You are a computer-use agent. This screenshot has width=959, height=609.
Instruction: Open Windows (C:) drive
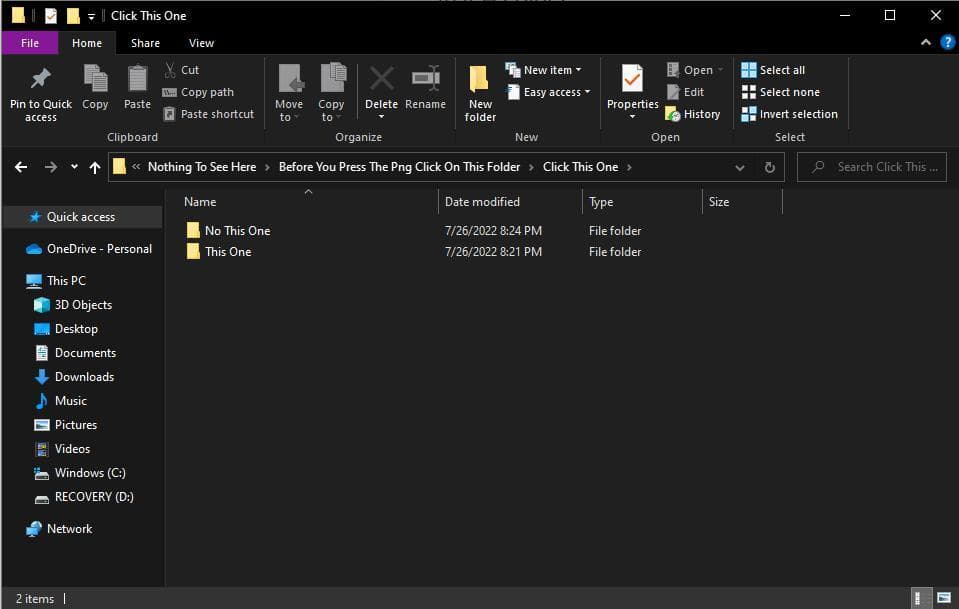pyautogui.click(x=80, y=473)
